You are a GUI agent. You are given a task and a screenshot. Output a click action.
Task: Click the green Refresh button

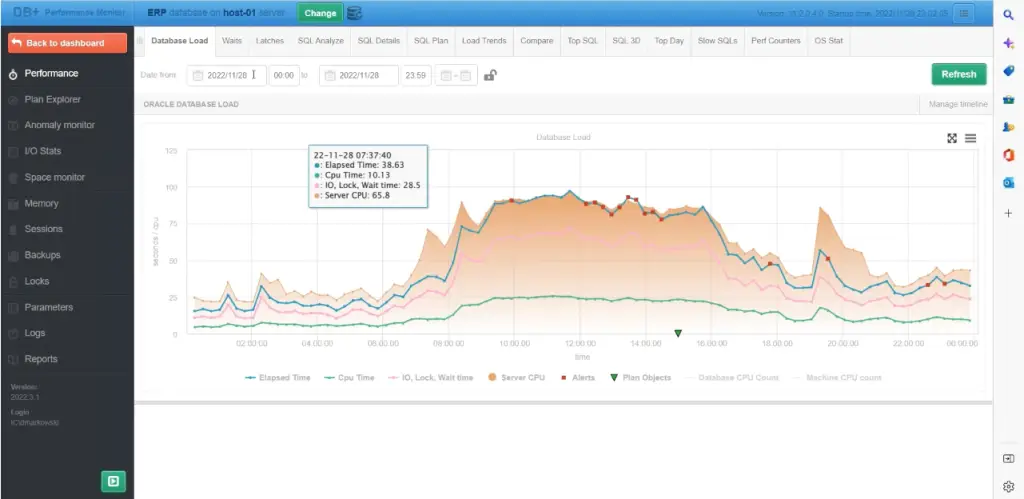(x=959, y=74)
